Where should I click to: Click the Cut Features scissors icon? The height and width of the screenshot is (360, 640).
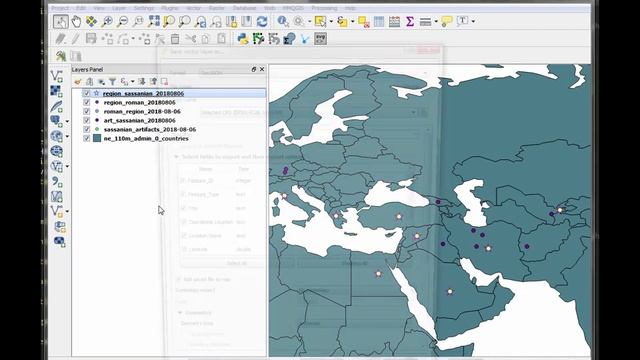click(x=191, y=39)
